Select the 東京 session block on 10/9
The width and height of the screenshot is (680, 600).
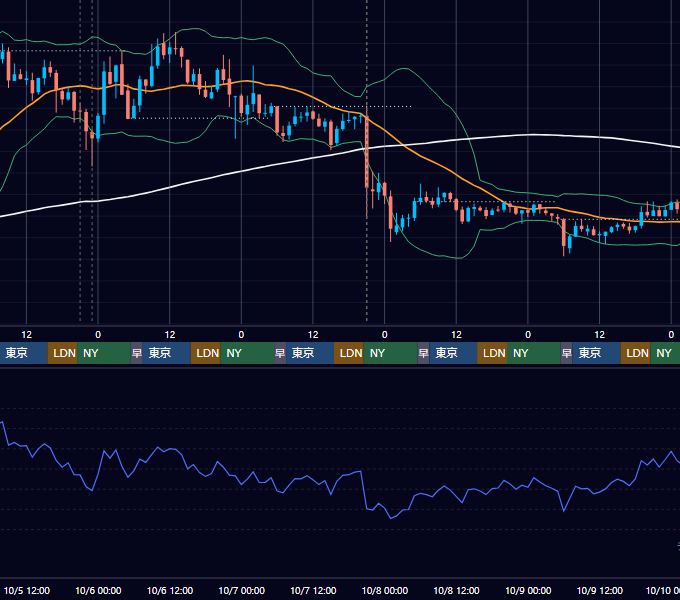point(596,353)
